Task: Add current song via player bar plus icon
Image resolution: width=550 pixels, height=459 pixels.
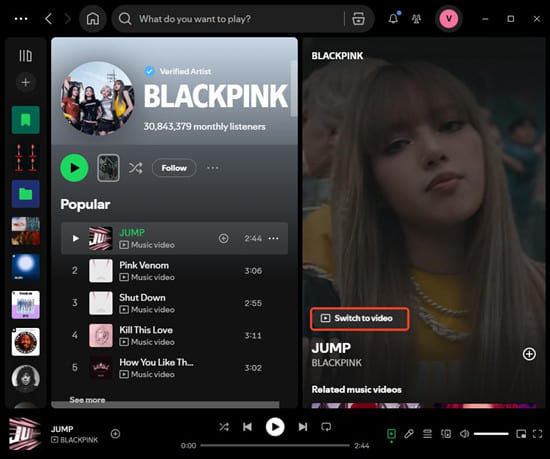Action: pos(115,434)
